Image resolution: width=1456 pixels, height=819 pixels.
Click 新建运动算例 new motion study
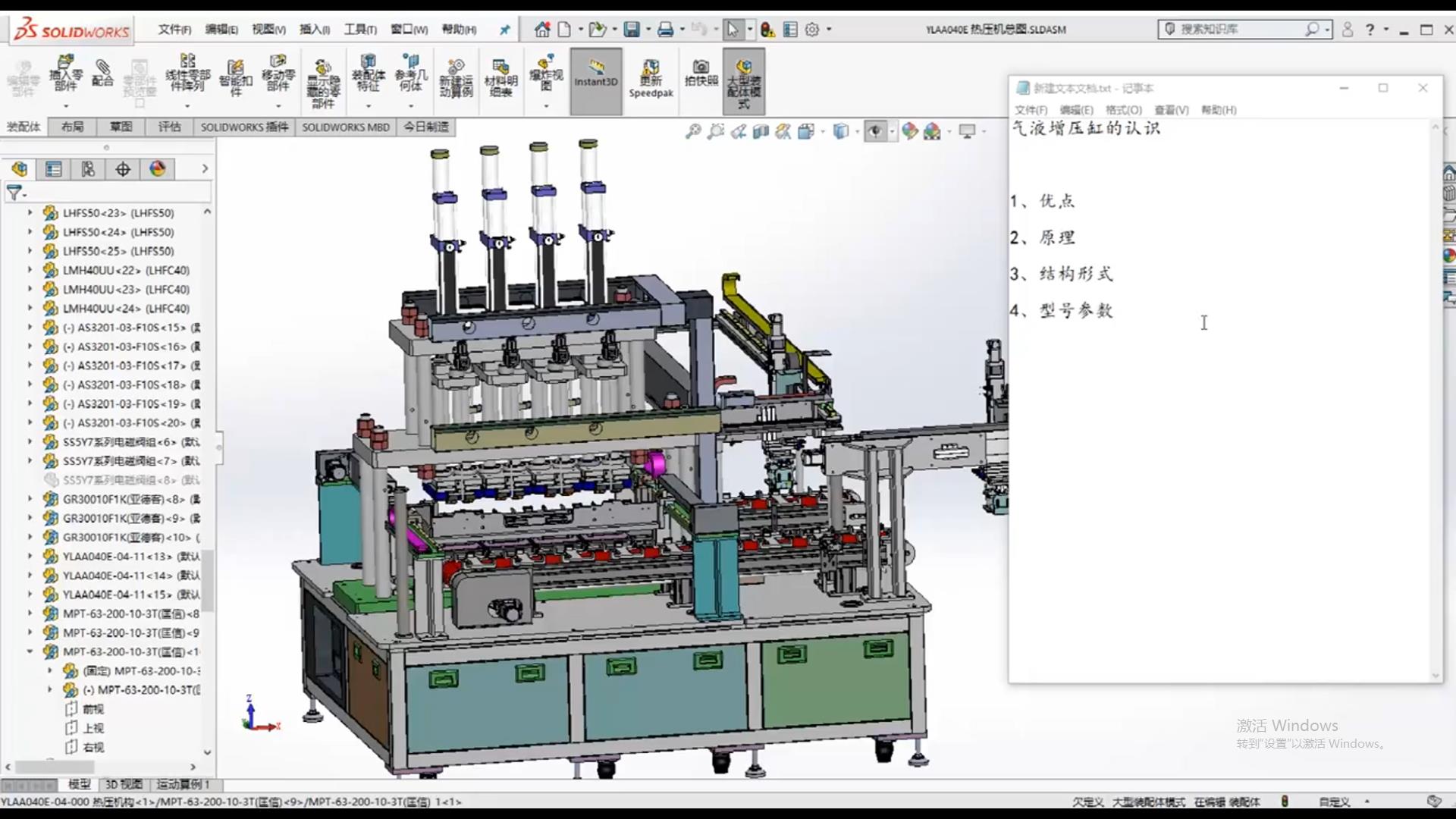coord(456,78)
